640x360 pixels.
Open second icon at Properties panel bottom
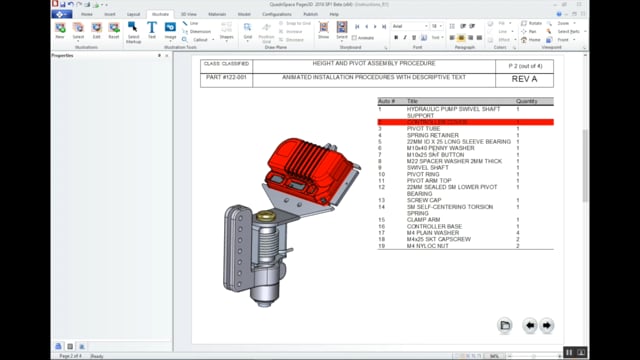pos(70,346)
